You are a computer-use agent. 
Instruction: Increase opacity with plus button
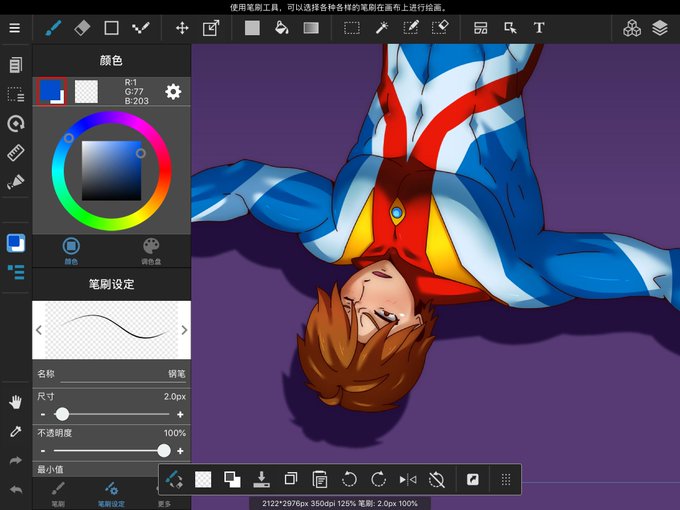(x=180, y=451)
